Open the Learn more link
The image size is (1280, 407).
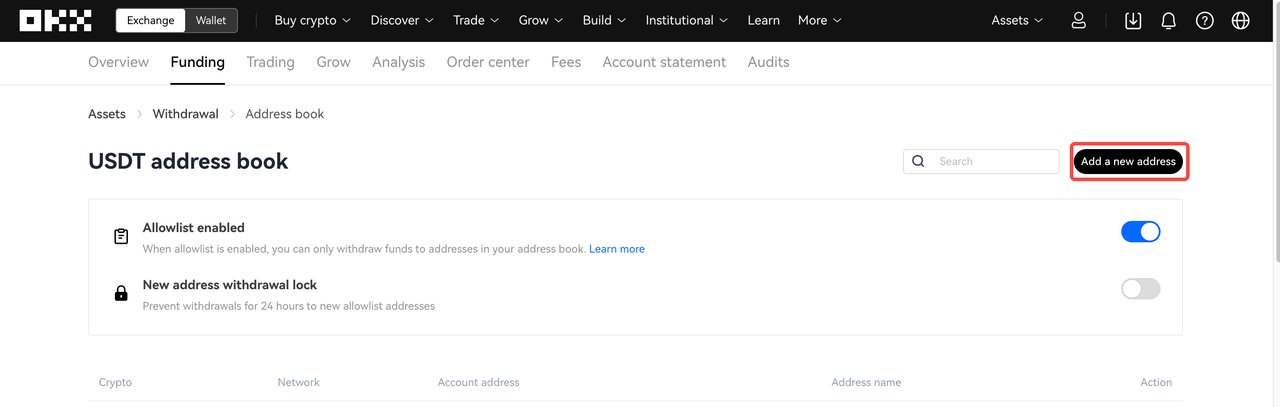coord(616,249)
